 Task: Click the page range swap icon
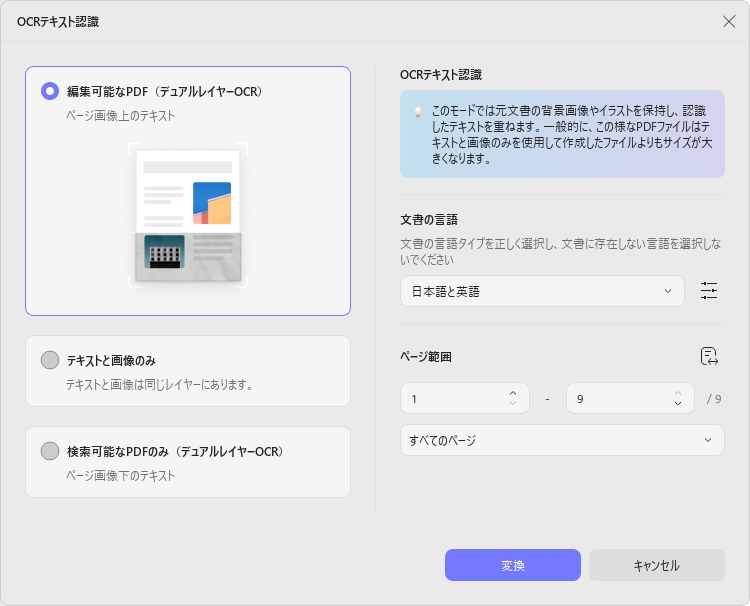click(709, 356)
